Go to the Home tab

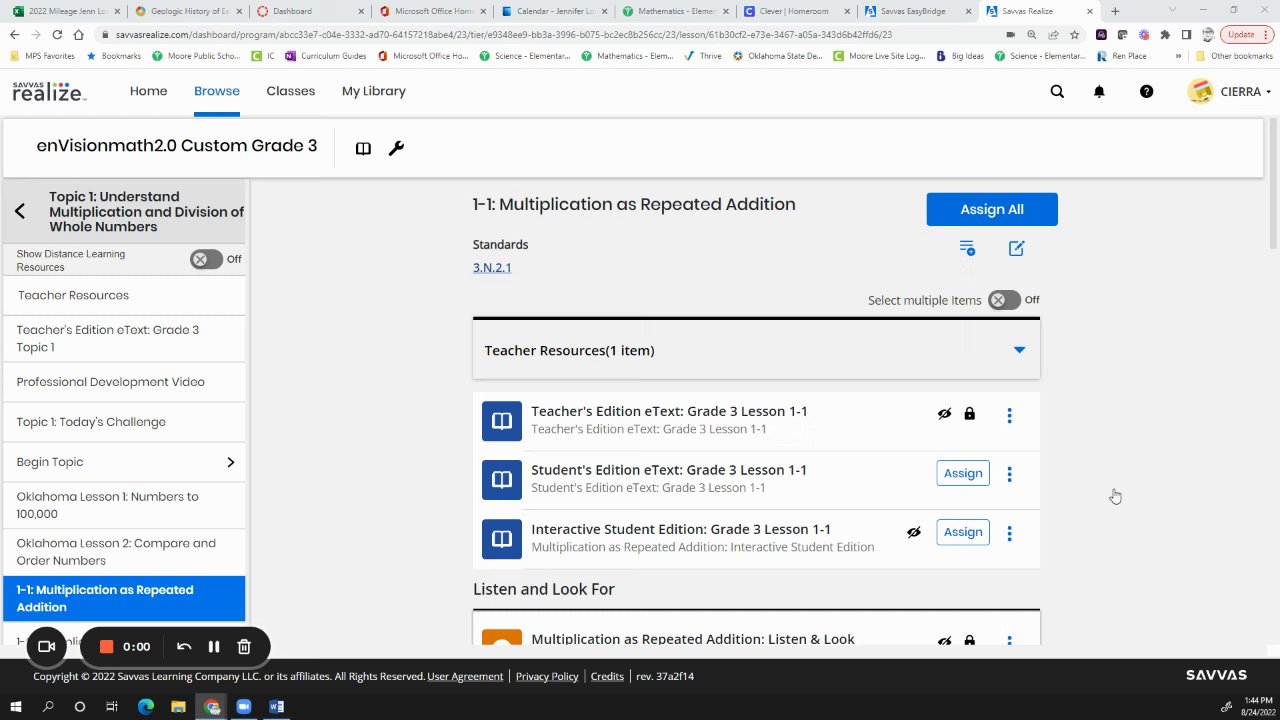coord(148,91)
